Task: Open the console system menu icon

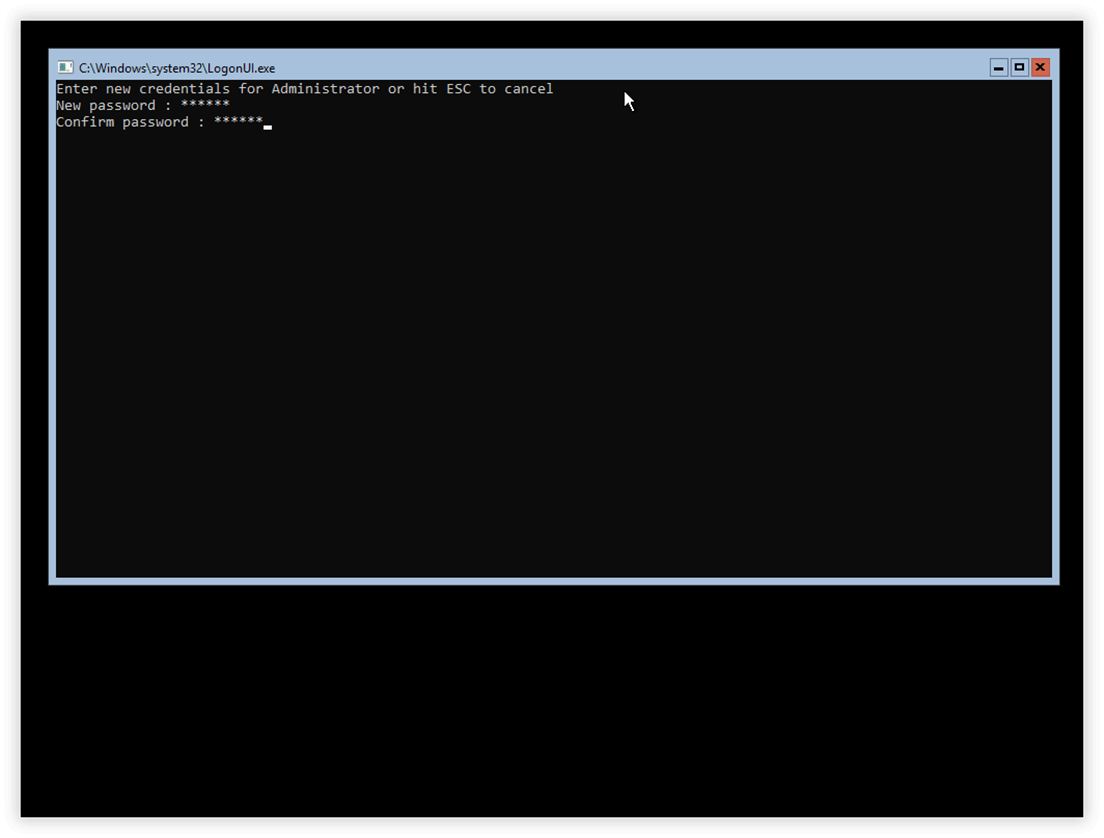Action: [x=65, y=68]
